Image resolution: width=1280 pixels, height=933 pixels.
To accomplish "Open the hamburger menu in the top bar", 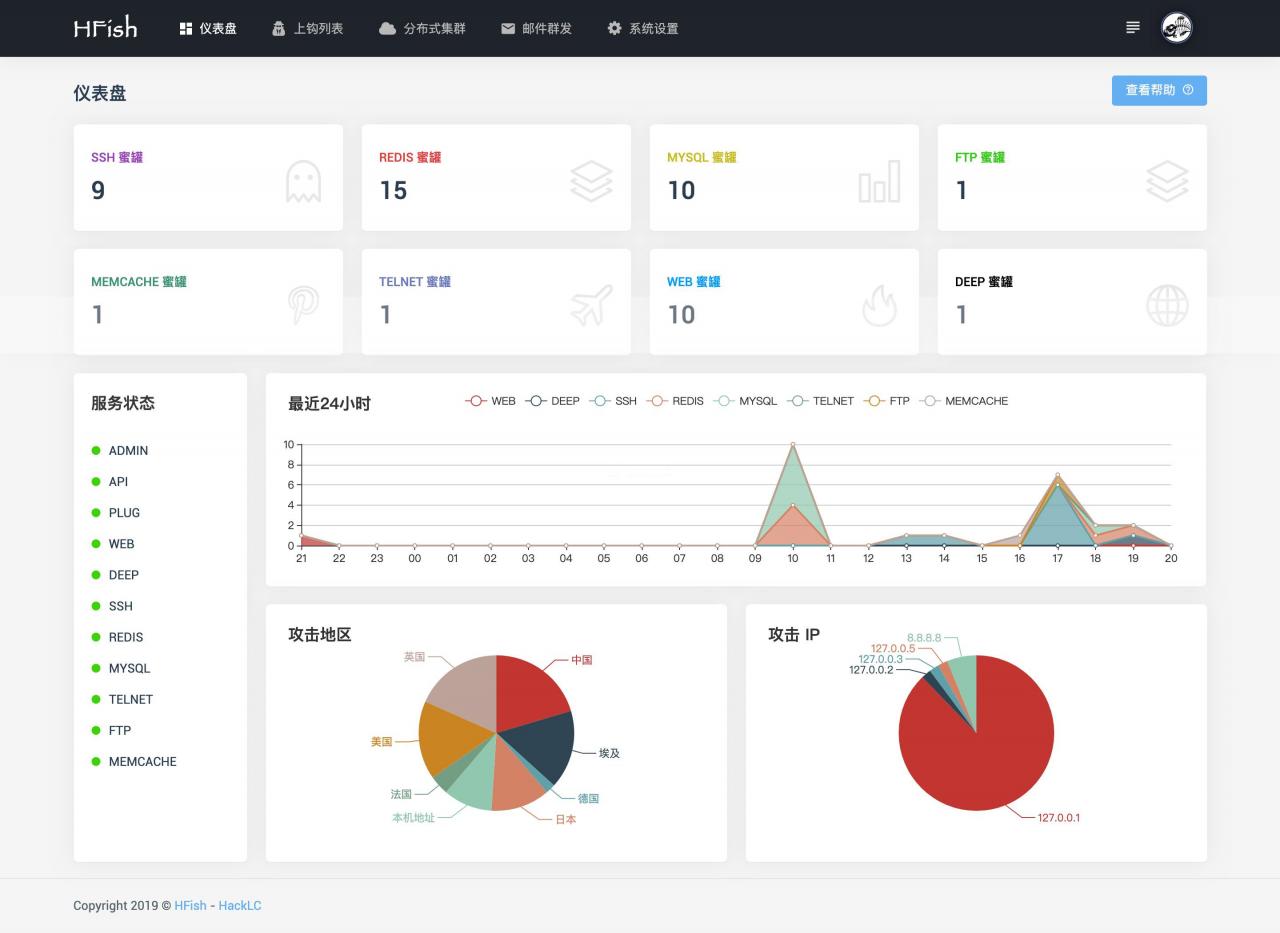I will tap(1132, 27).
